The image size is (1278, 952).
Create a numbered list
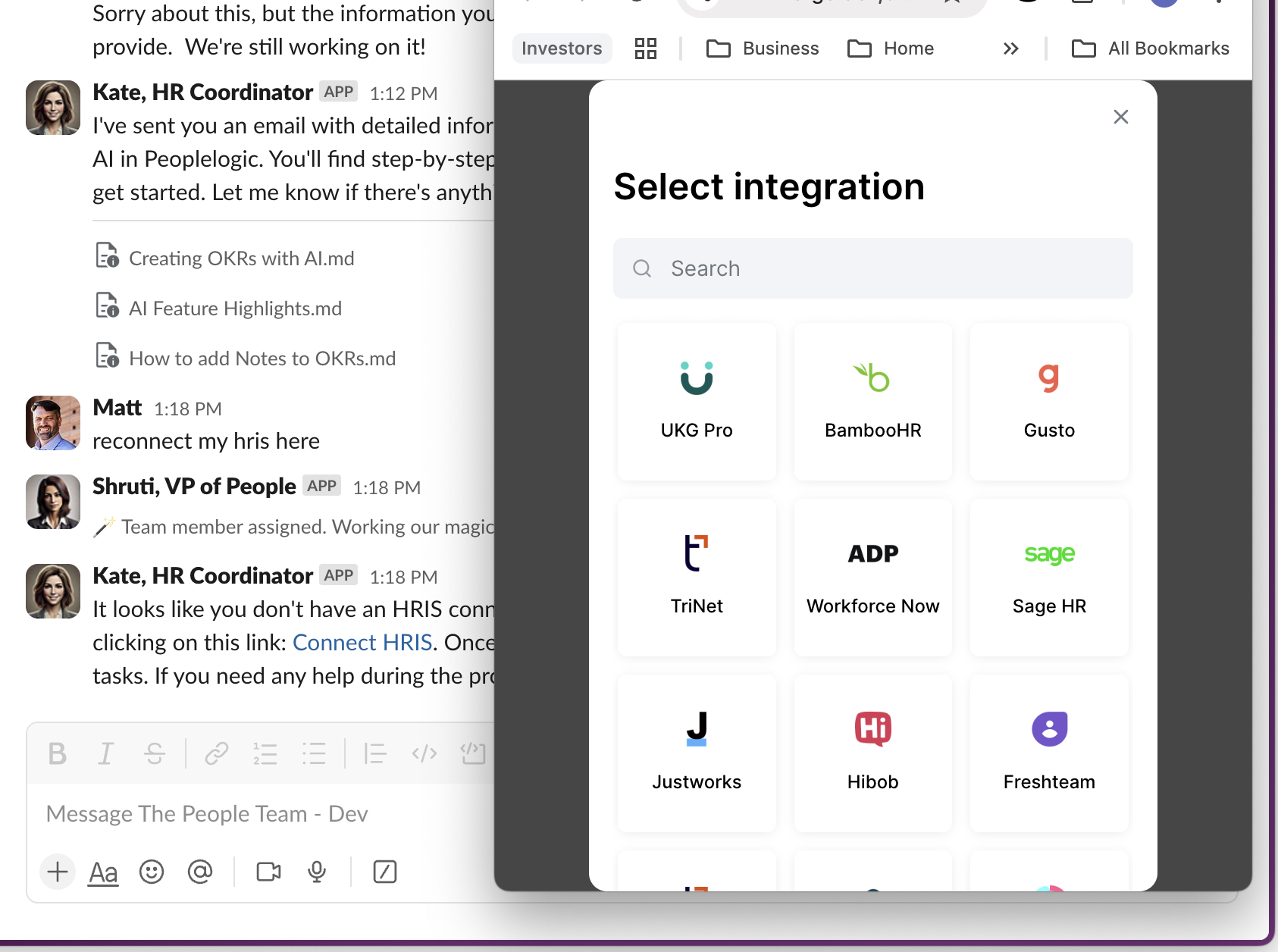(x=265, y=753)
